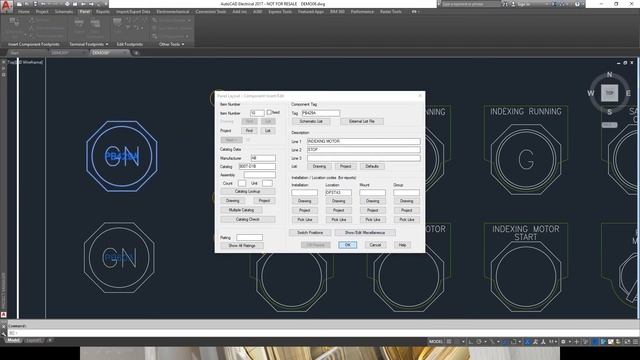Toggle the fixed item number checkbox
The image size is (640, 360).
coord(269,112)
